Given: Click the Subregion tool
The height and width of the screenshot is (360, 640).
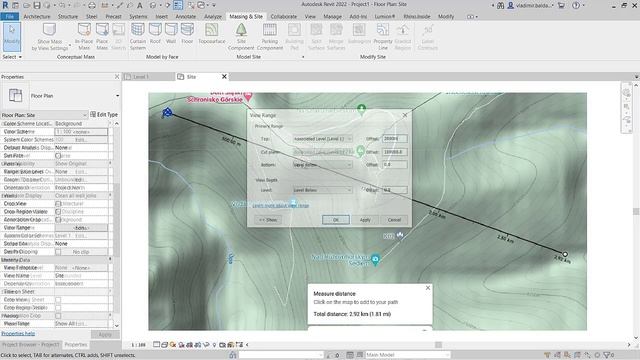Looking at the screenshot, I should (359, 33).
